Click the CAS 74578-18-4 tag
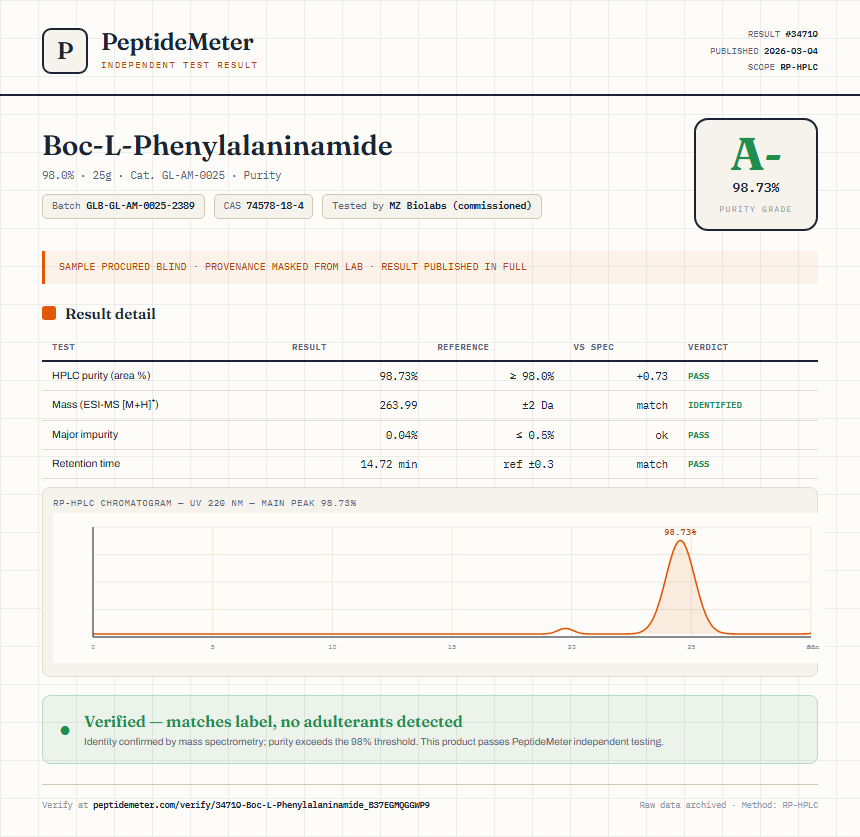 [263, 206]
